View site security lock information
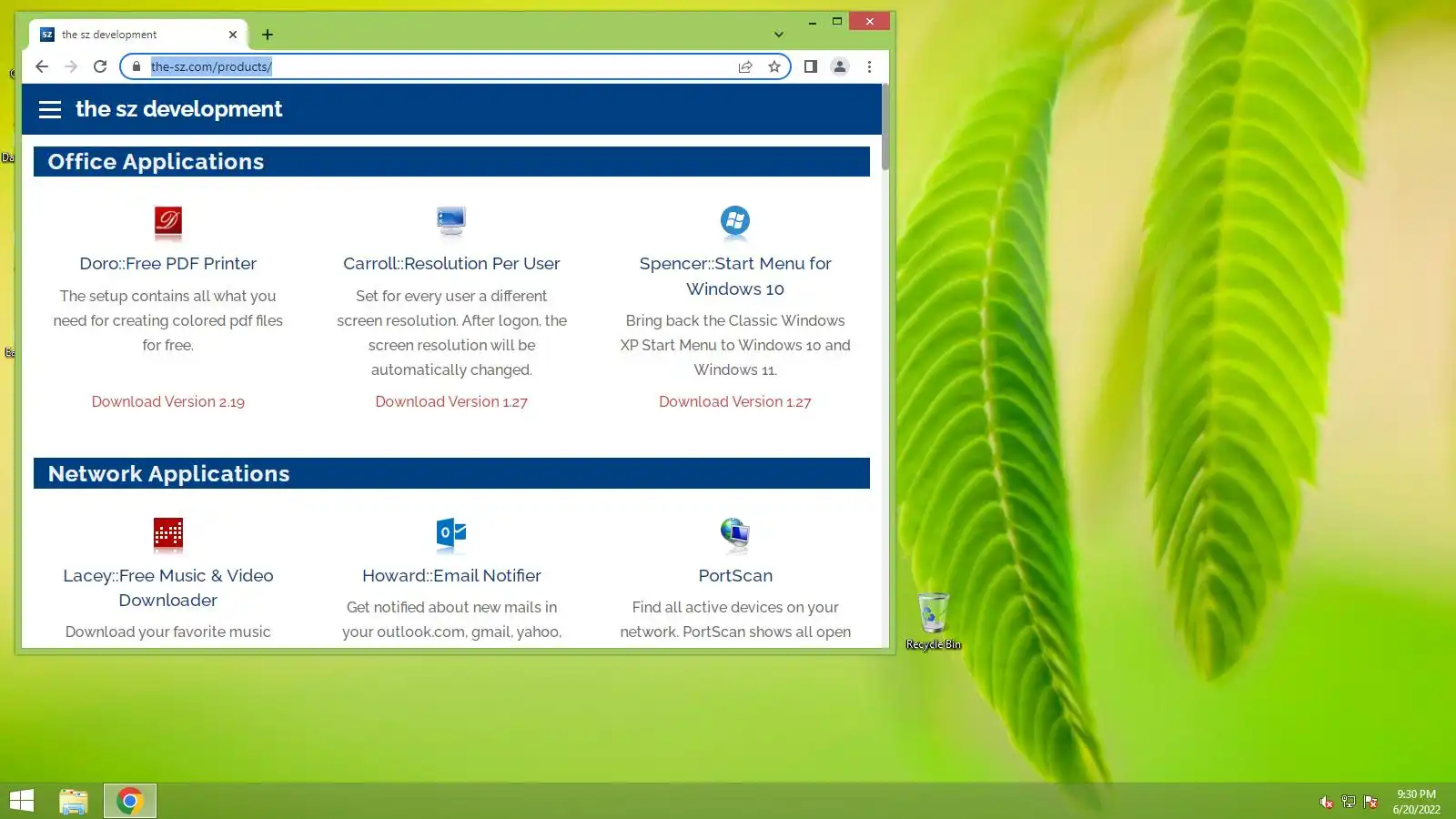 (136, 66)
